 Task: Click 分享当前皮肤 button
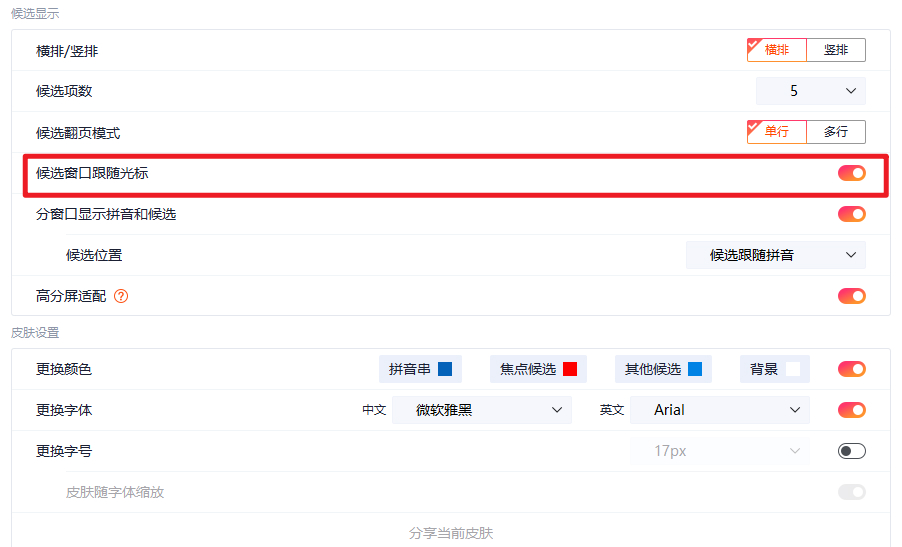click(451, 533)
